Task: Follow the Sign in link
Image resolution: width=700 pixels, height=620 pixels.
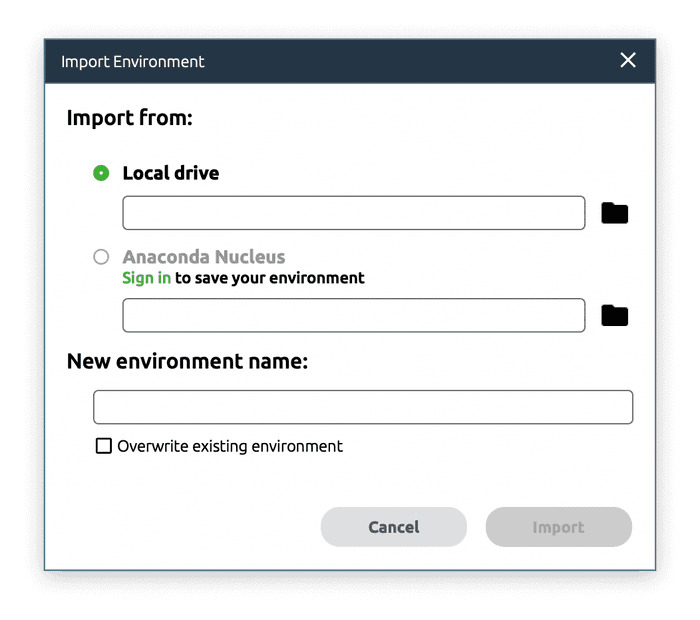Action: click(x=146, y=278)
